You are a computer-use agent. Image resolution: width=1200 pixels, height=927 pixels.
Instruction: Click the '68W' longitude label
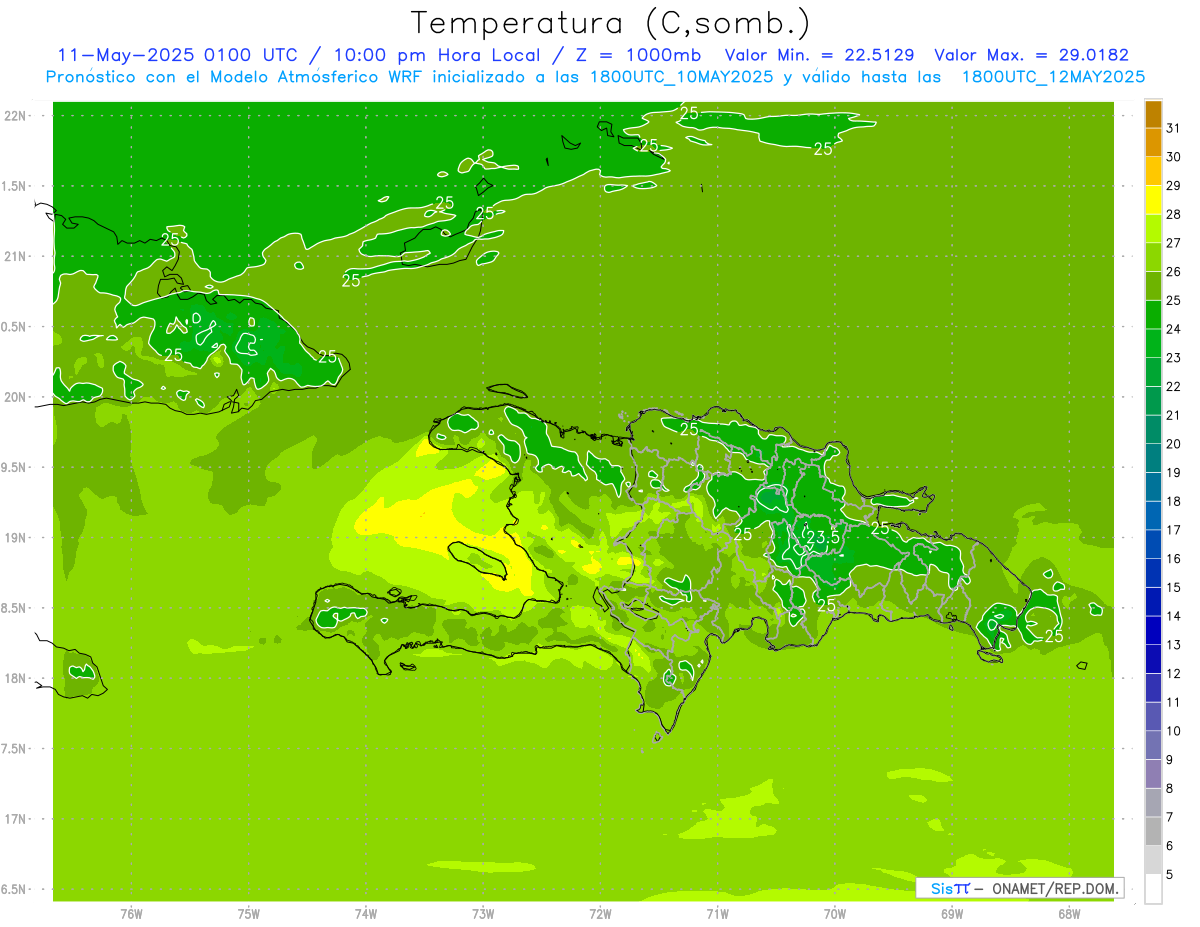coord(1069,914)
